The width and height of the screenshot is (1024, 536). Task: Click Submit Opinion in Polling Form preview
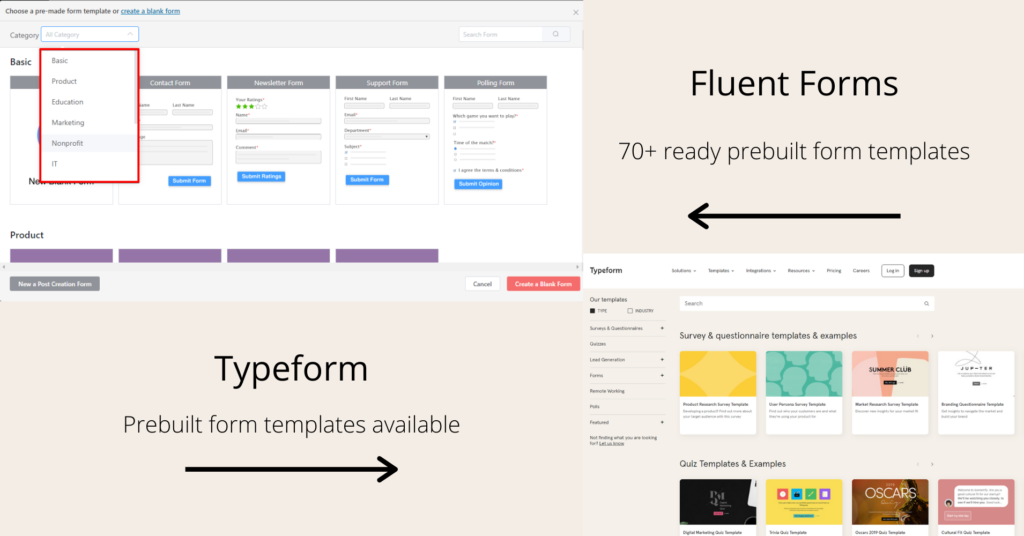478,184
